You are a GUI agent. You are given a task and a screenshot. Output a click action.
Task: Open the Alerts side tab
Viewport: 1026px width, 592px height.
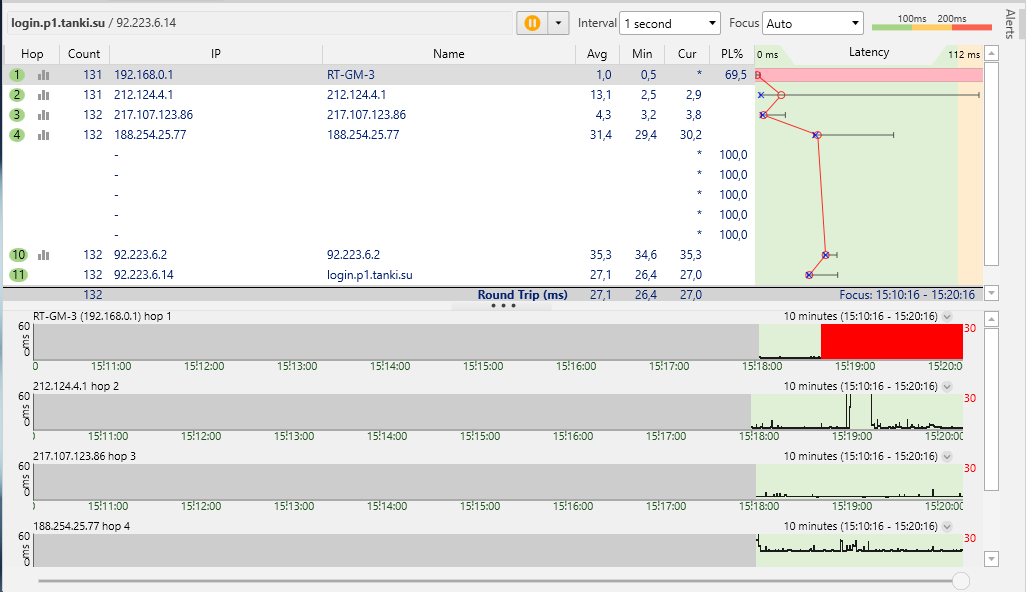pos(1008,24)
